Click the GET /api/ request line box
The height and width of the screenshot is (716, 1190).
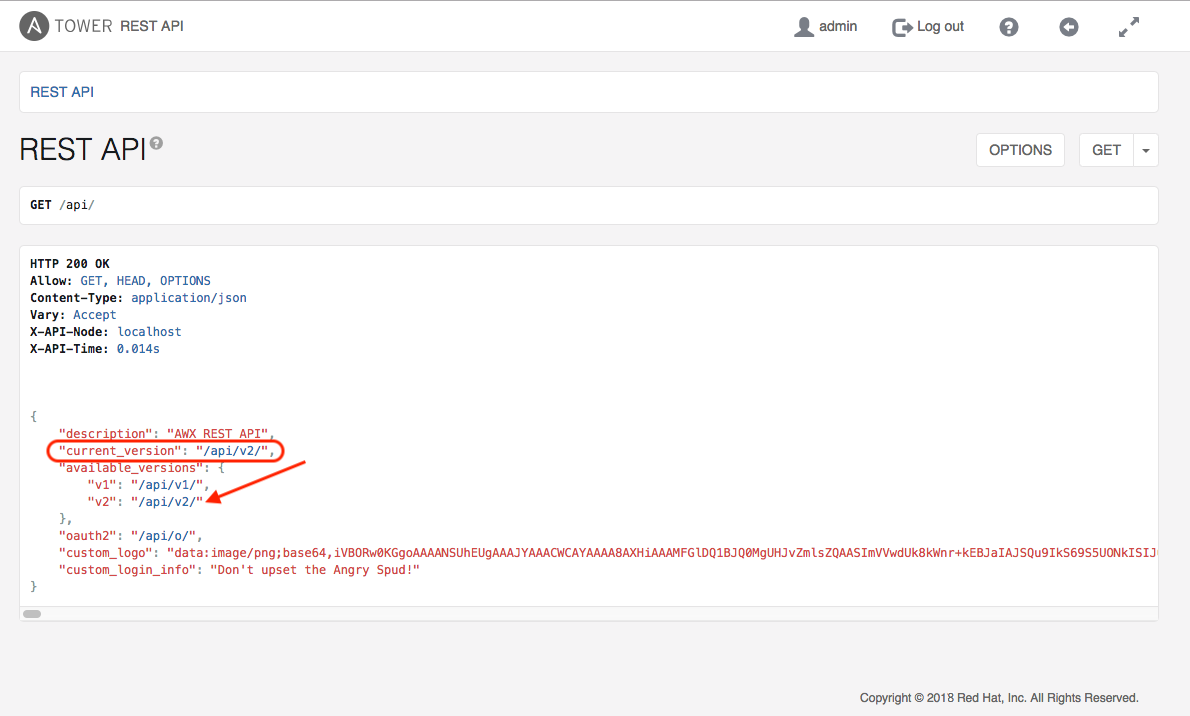tap(588, 205)
